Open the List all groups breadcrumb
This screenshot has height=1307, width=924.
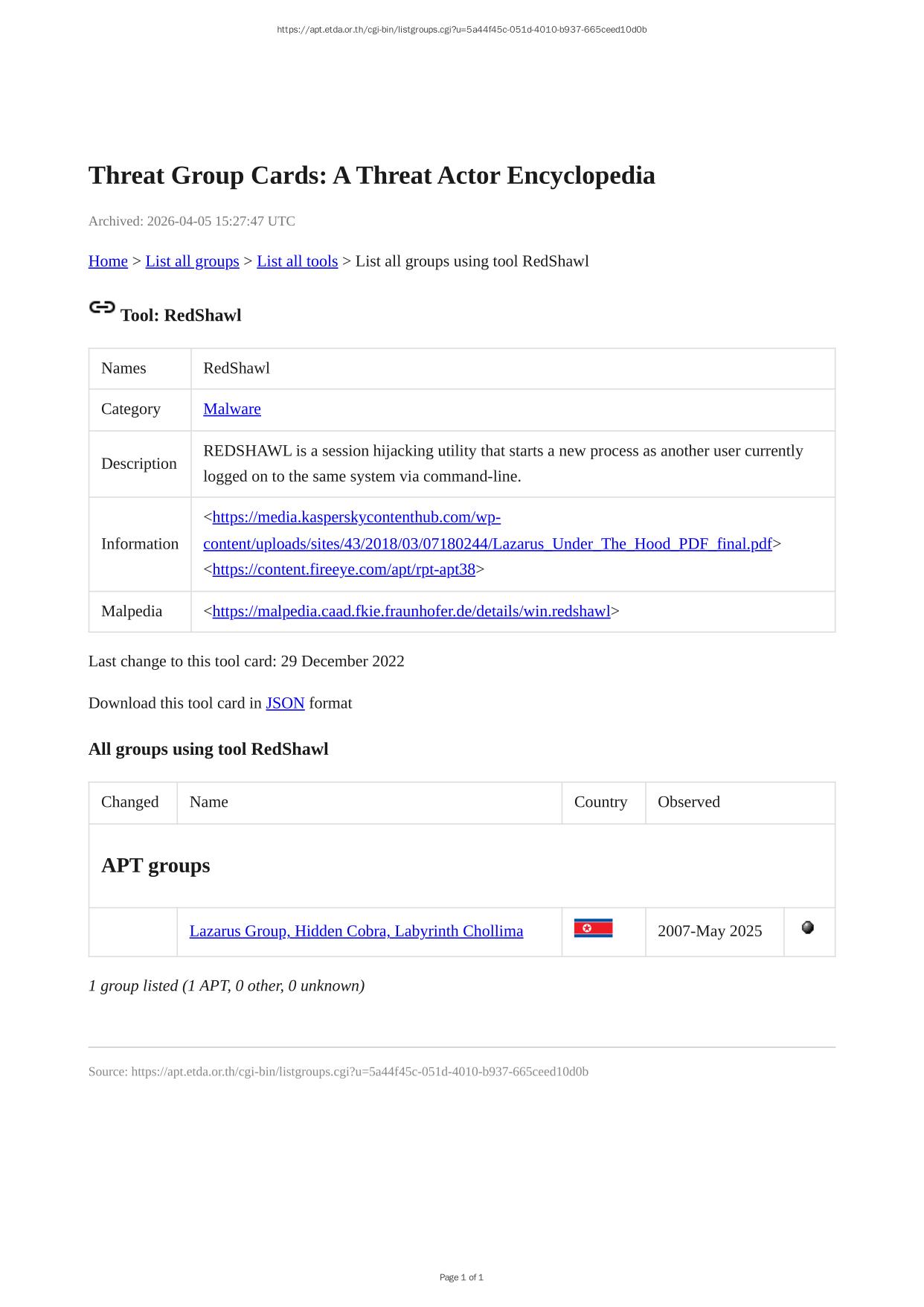192,261
